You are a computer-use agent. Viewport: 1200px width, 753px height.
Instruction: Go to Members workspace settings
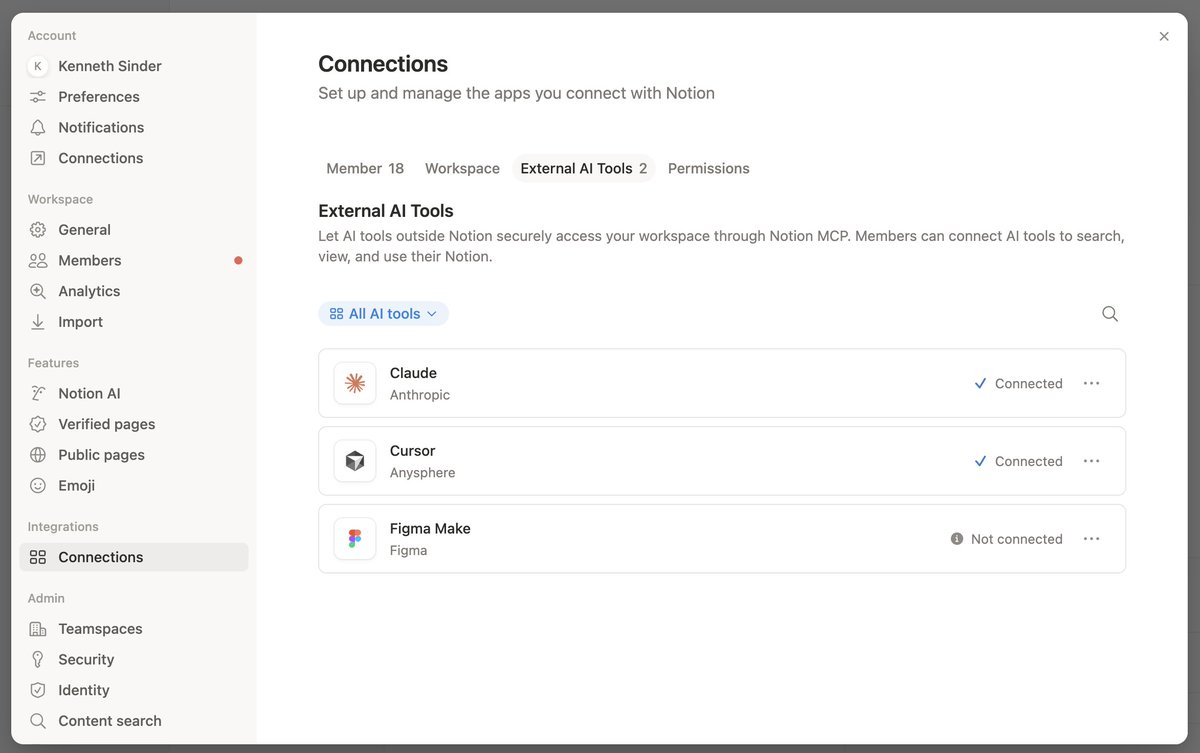tap(134, 261)
